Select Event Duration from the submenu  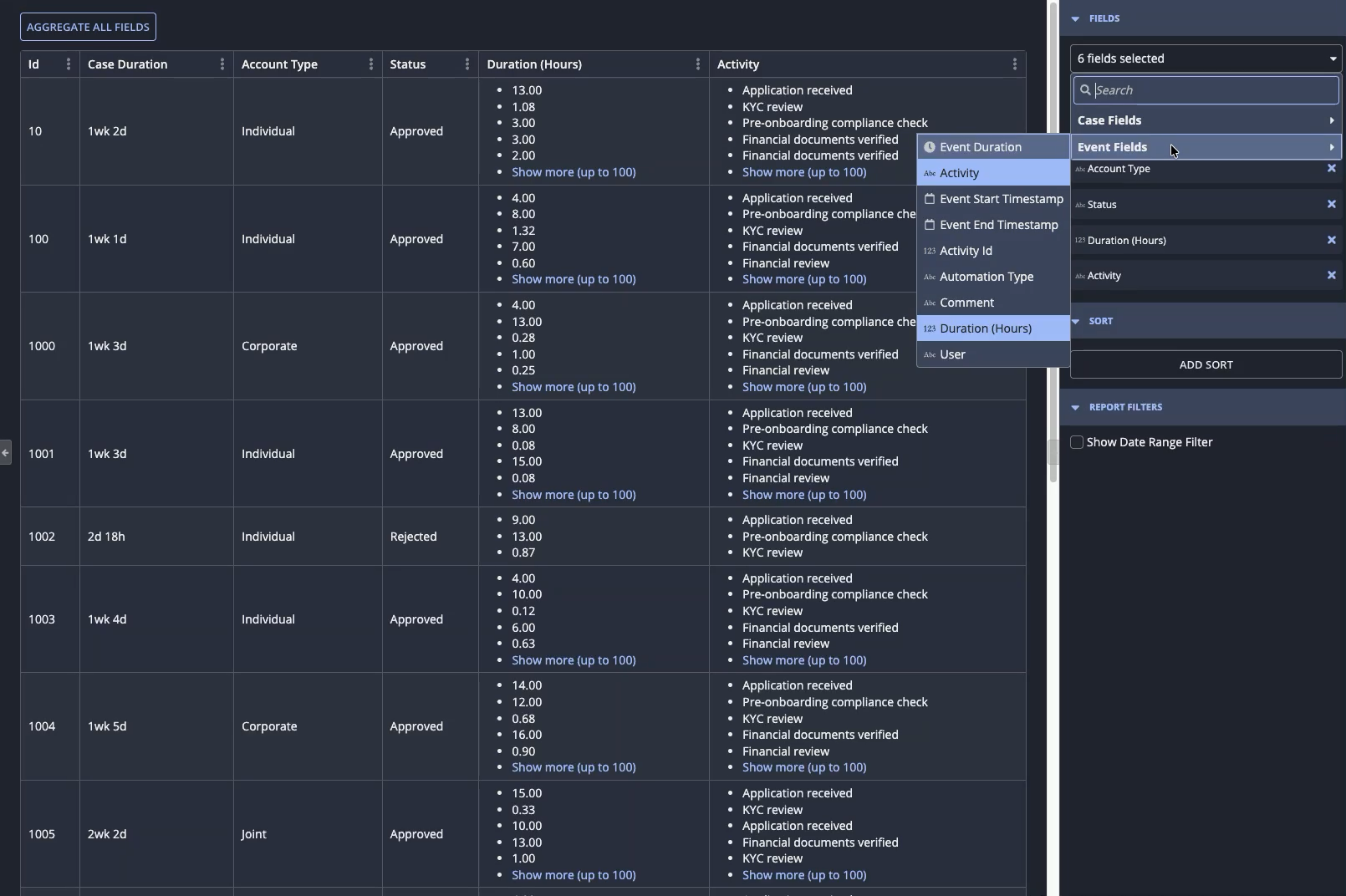coord(993,147)
